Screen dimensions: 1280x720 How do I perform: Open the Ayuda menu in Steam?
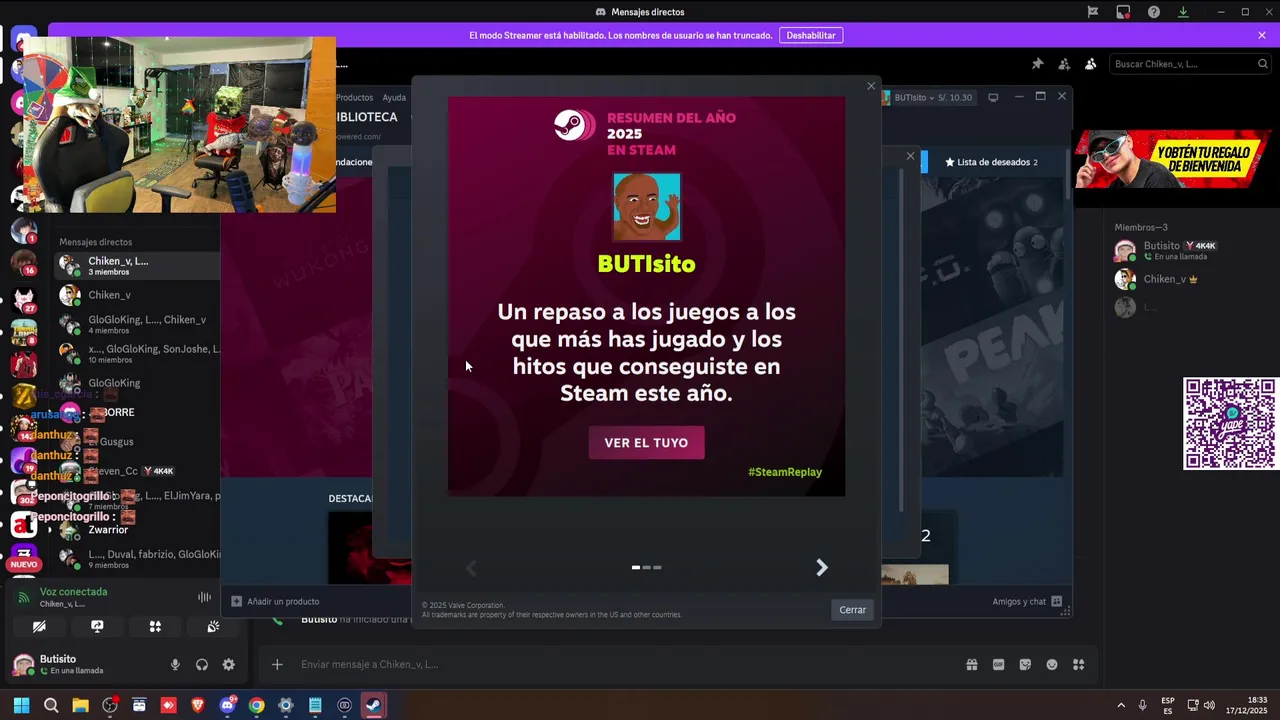[394, 97]
